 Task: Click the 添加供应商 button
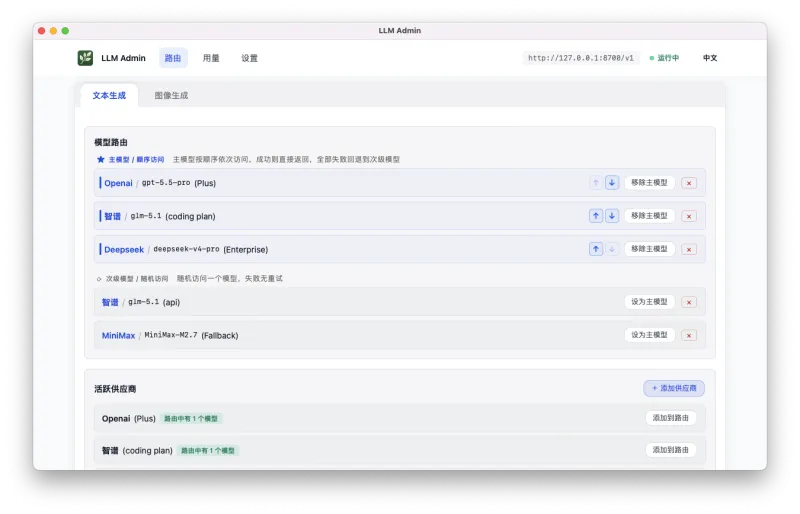(x=674, y=388)
